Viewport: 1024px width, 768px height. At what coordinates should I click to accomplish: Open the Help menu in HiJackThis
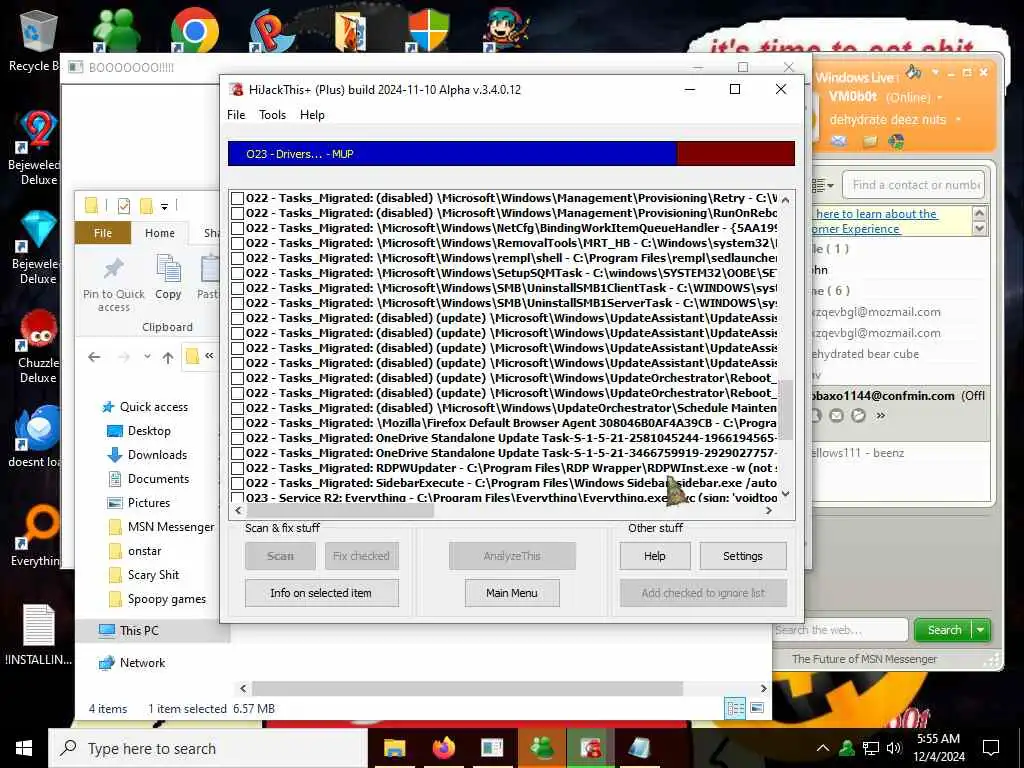pos(312,115)
